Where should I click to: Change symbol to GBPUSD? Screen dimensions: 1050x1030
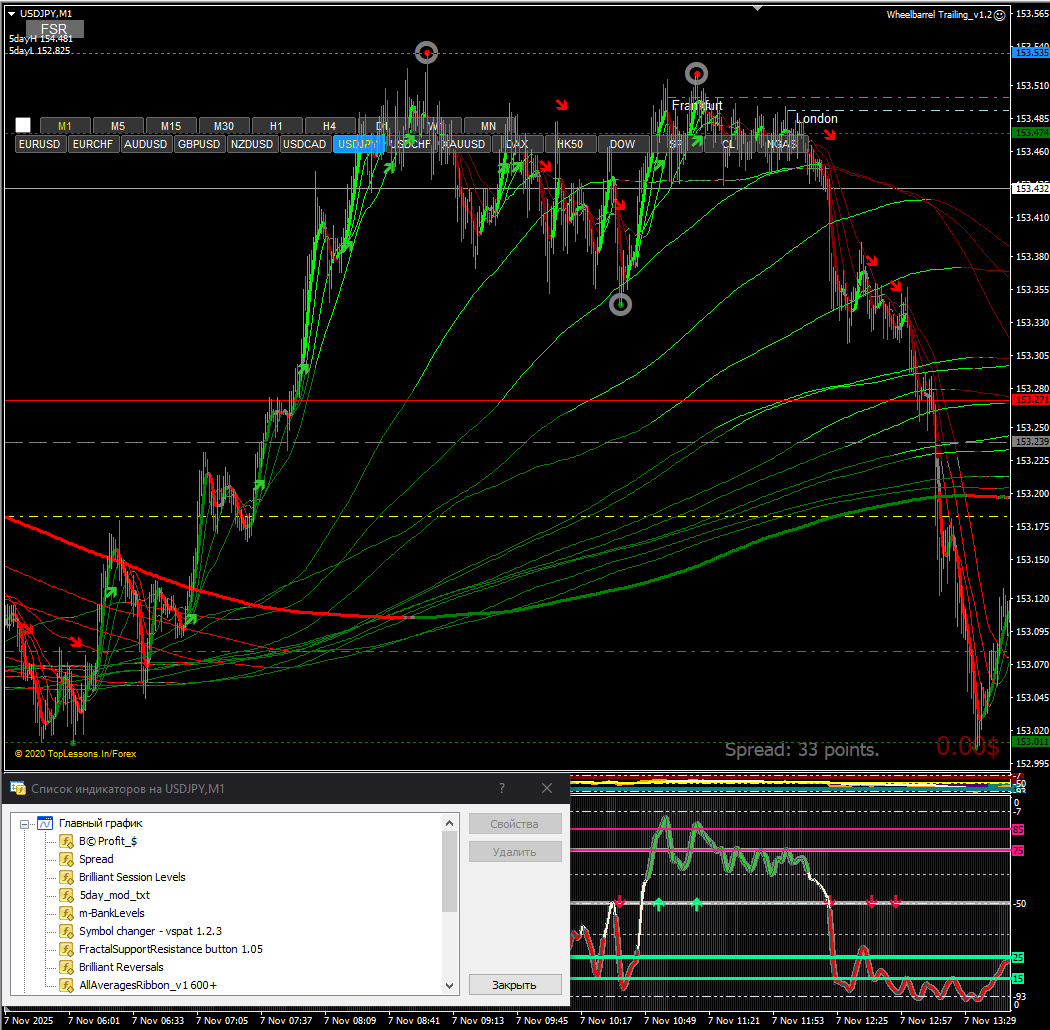[199, 144]
